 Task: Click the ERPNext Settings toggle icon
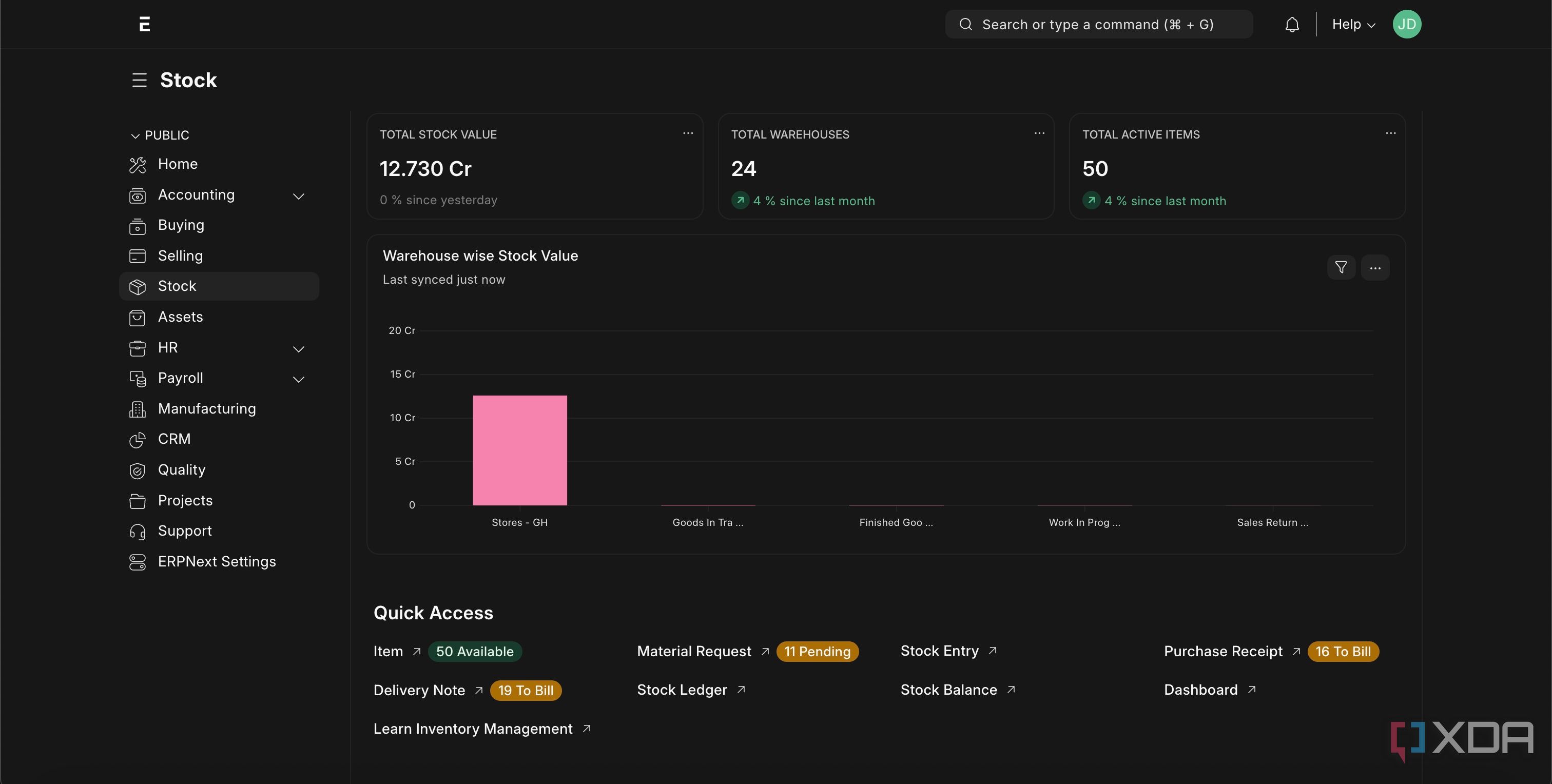[x=138, y=562]
